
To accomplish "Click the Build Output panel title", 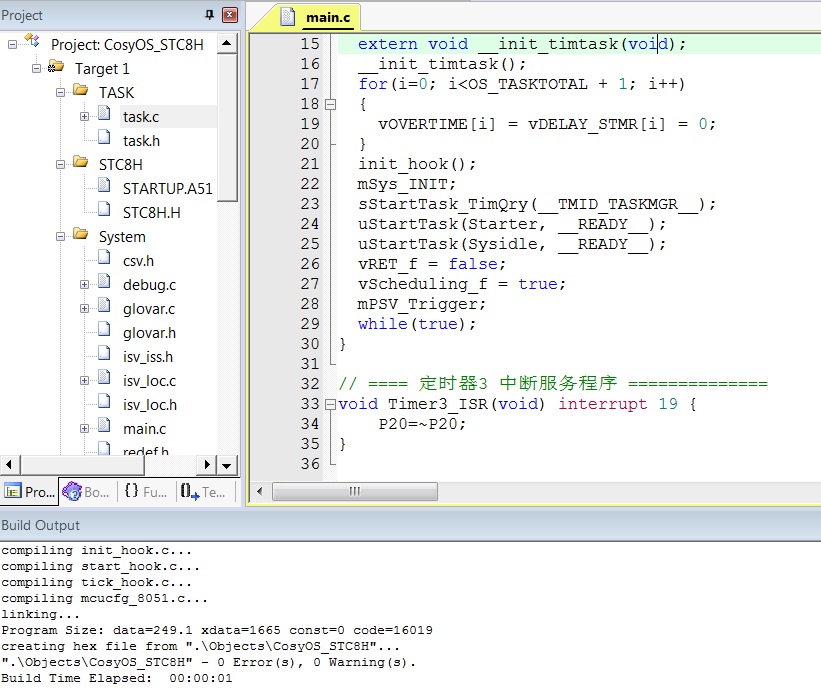I will [40, 525].
